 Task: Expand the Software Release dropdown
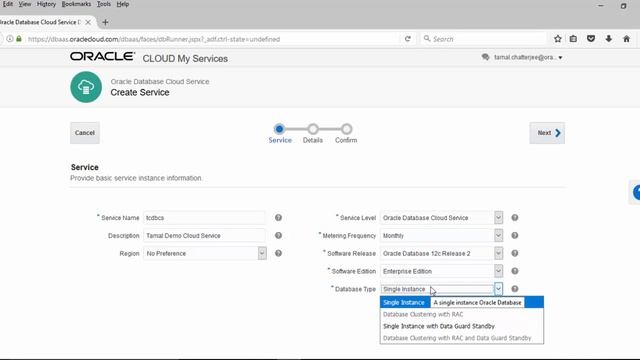pos(498,253)
